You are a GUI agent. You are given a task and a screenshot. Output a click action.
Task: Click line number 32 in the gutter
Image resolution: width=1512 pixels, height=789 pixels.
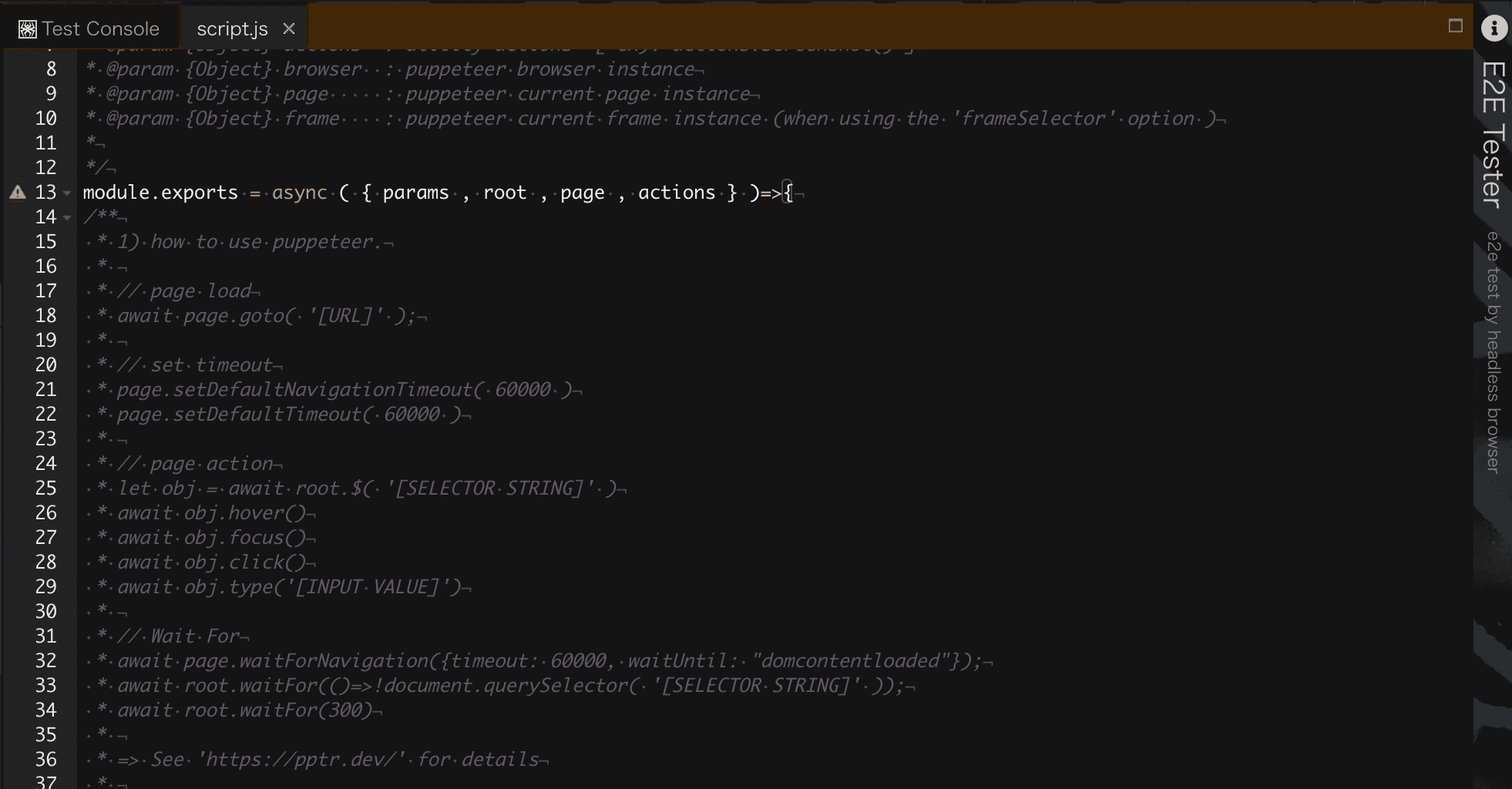click(x=45, y=660)
